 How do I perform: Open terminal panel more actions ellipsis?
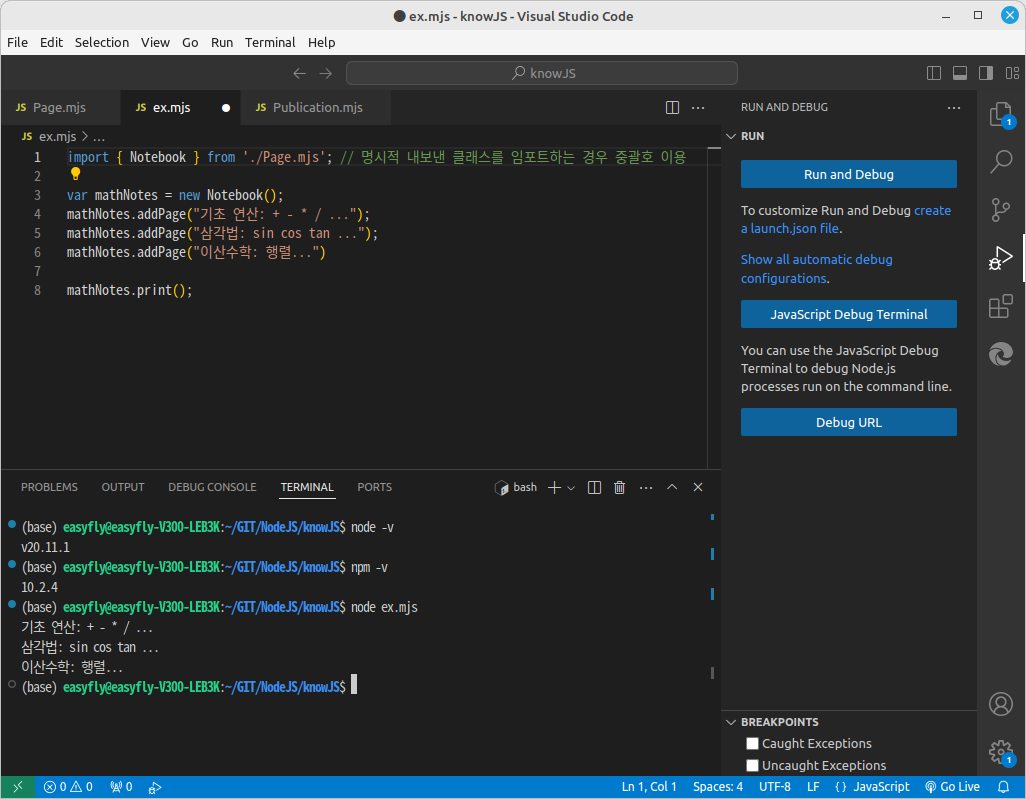coord(646,488)
